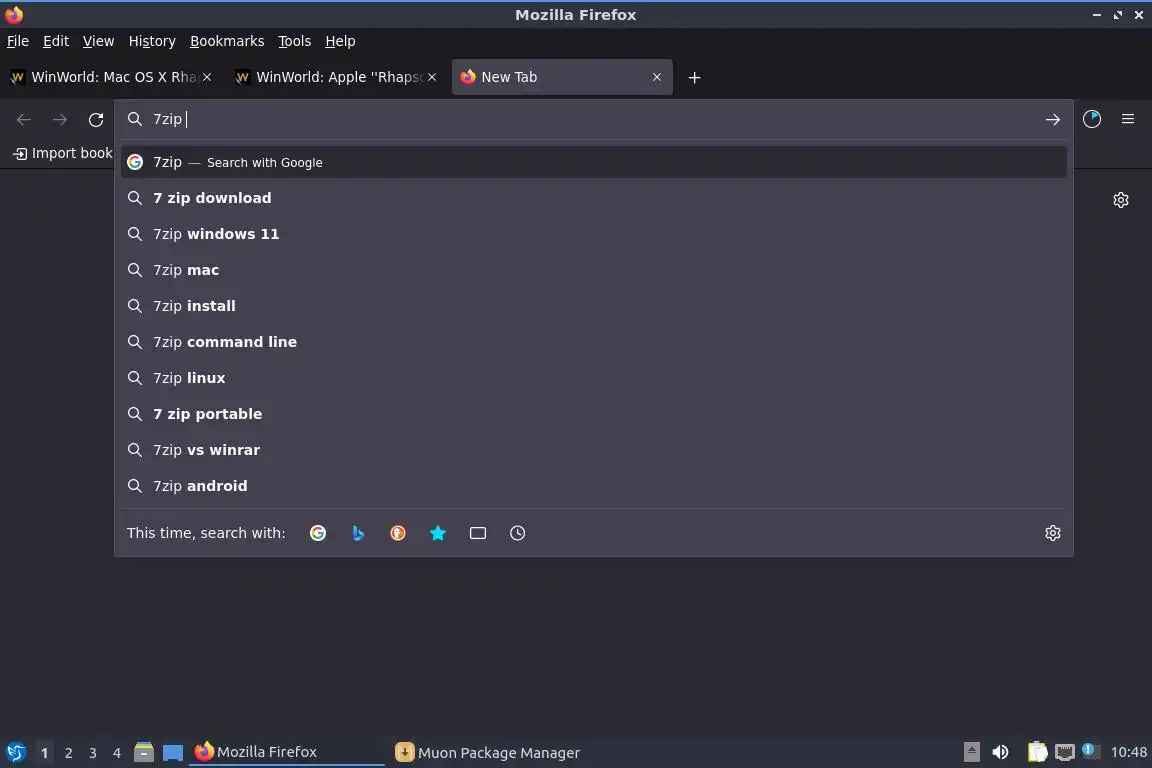Open the taskbar application launcher menu

coord(15,752)
